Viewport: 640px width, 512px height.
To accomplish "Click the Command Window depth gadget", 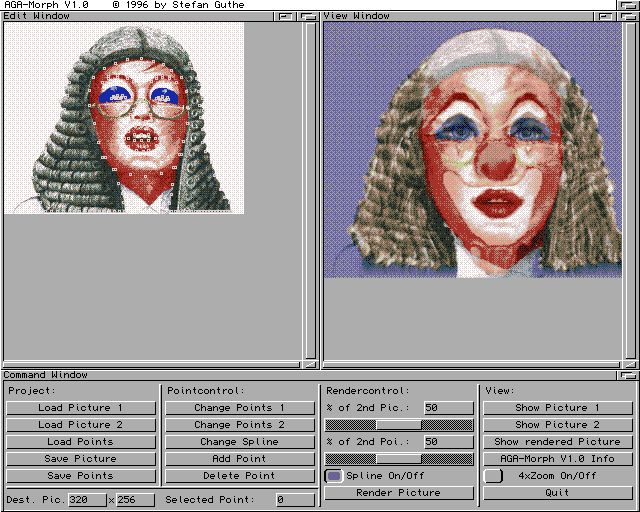I will point(628,375).
